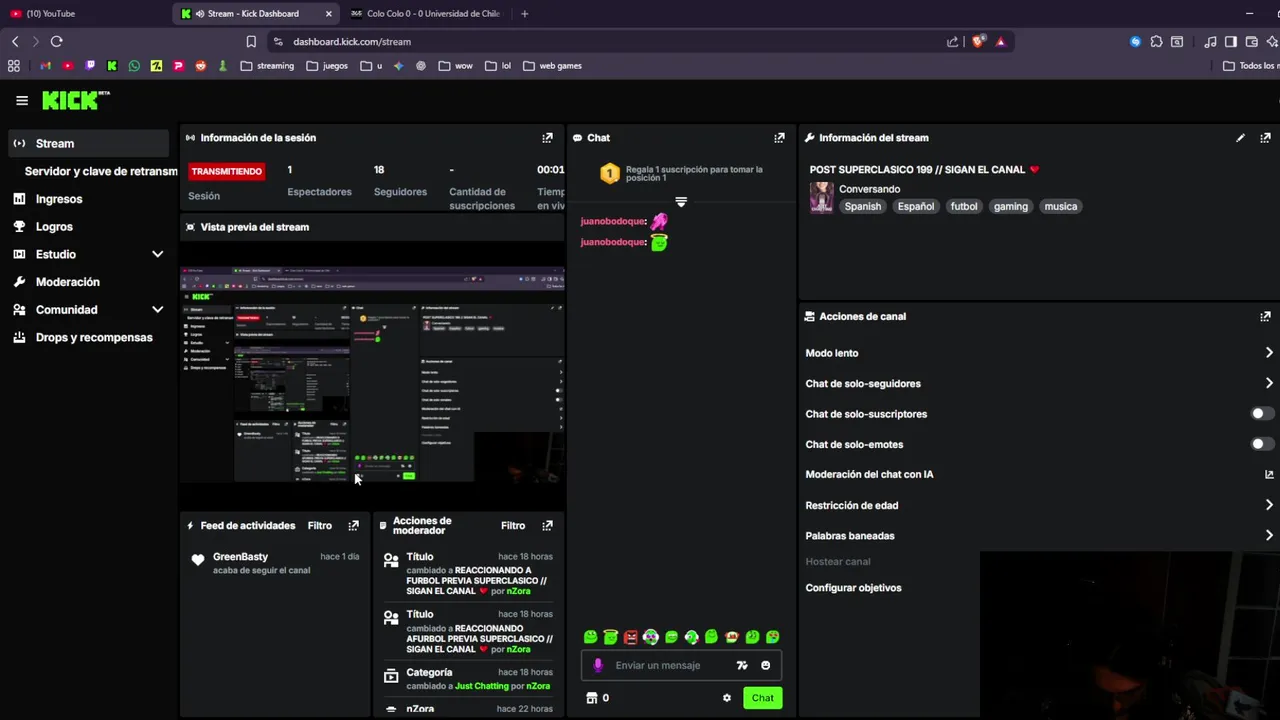Expand the Comunidad sidebar section
The height and width of the screenshot is (720, 1280).
[x=157, y=310]
